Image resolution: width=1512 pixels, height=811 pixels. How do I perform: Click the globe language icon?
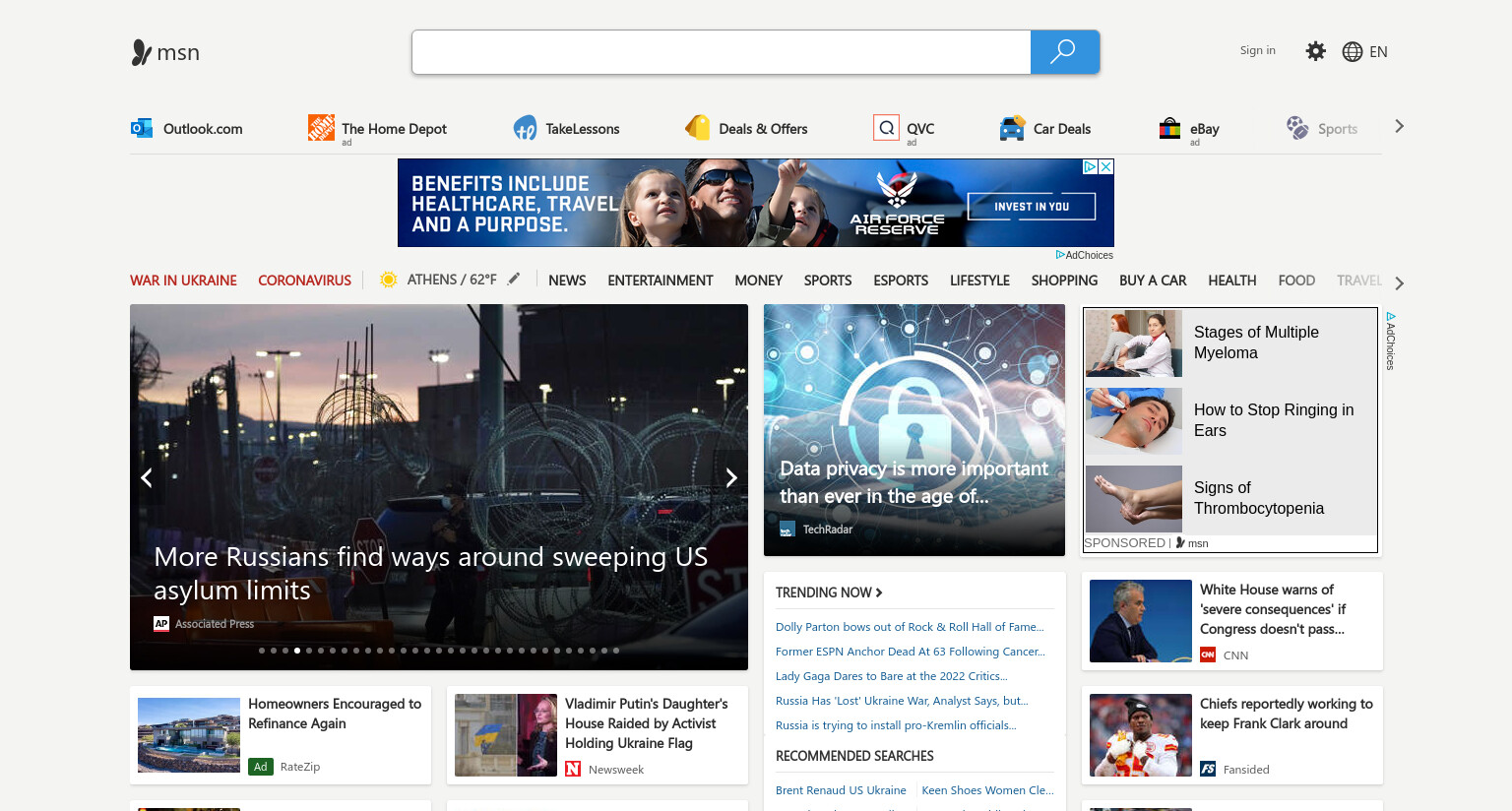click(1353, 52)
